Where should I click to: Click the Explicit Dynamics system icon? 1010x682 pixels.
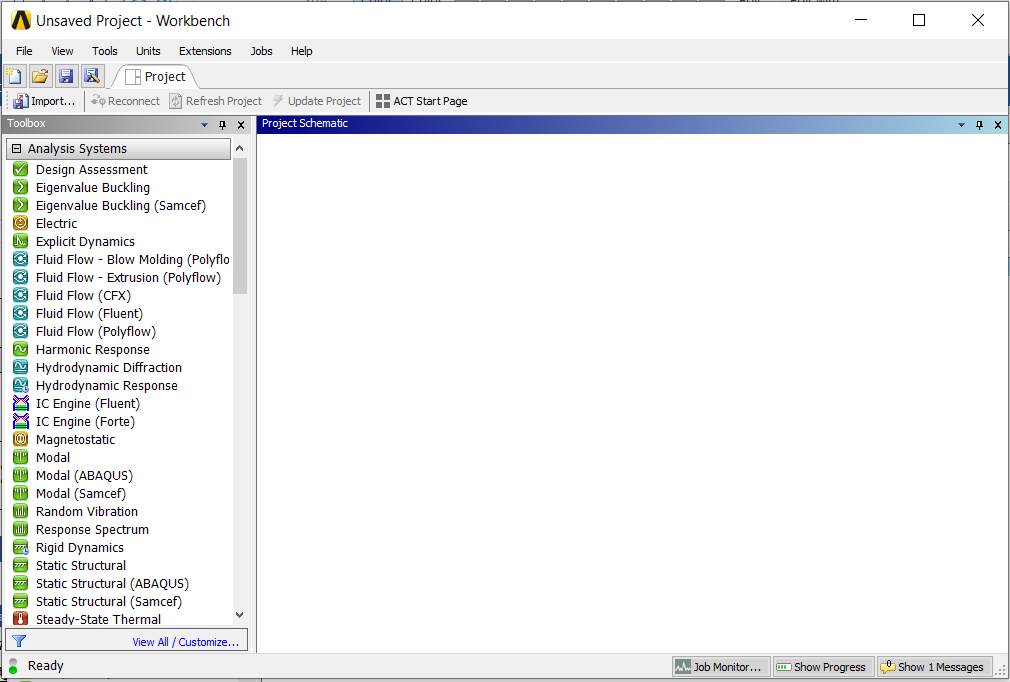coord(21,242)
